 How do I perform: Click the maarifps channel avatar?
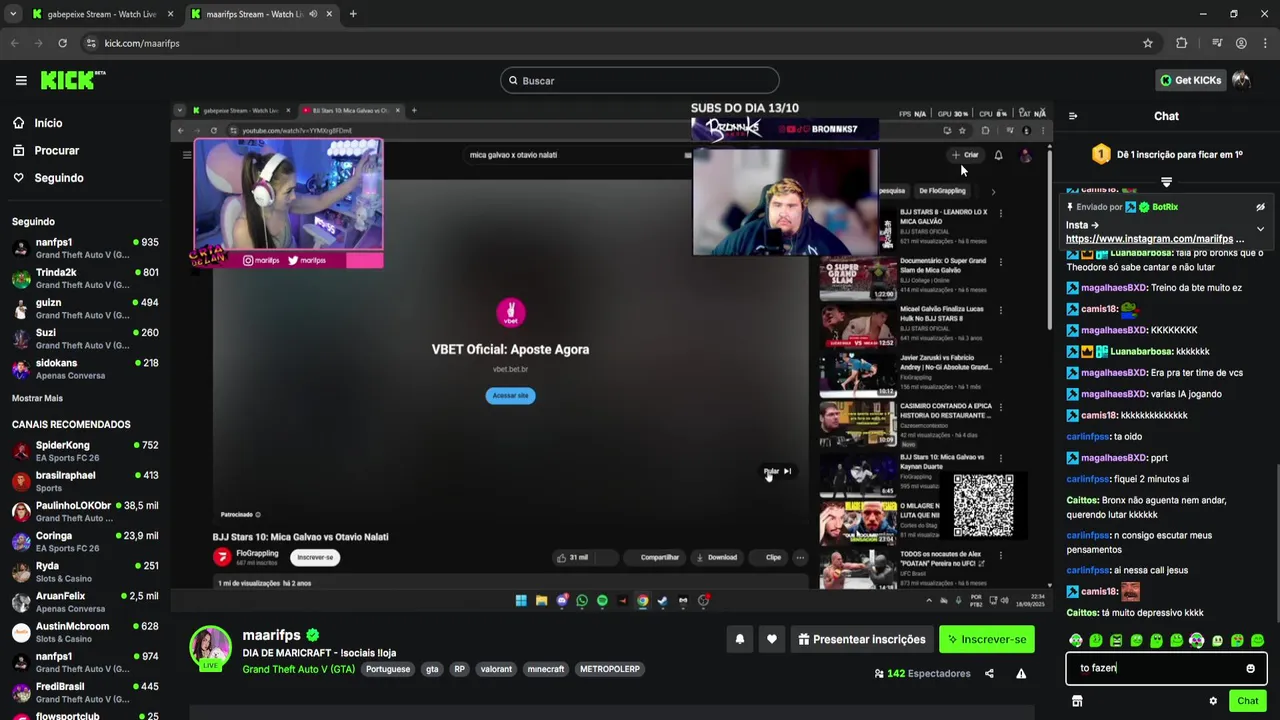210,648
